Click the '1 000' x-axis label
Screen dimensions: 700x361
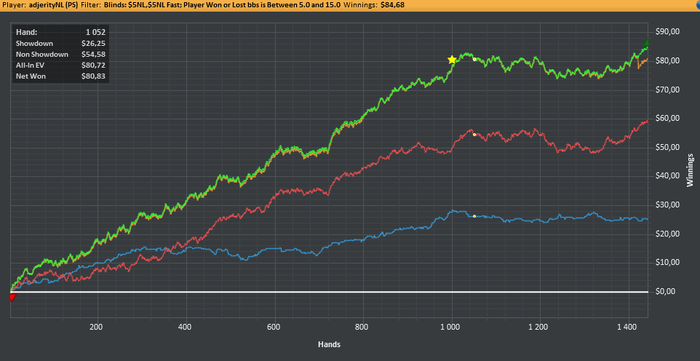click(x=451, y=327)
